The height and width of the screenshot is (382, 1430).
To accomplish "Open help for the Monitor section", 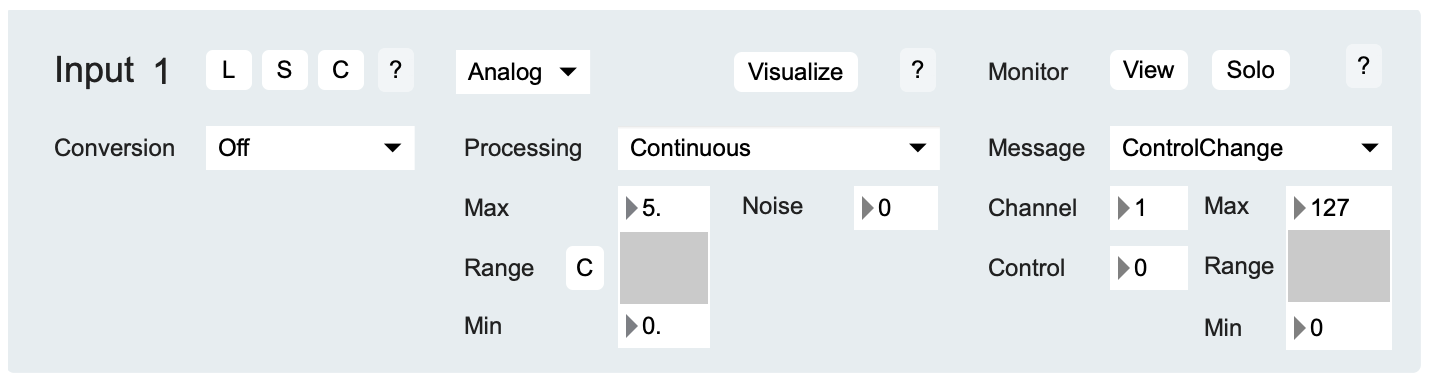I will 1364,68.
